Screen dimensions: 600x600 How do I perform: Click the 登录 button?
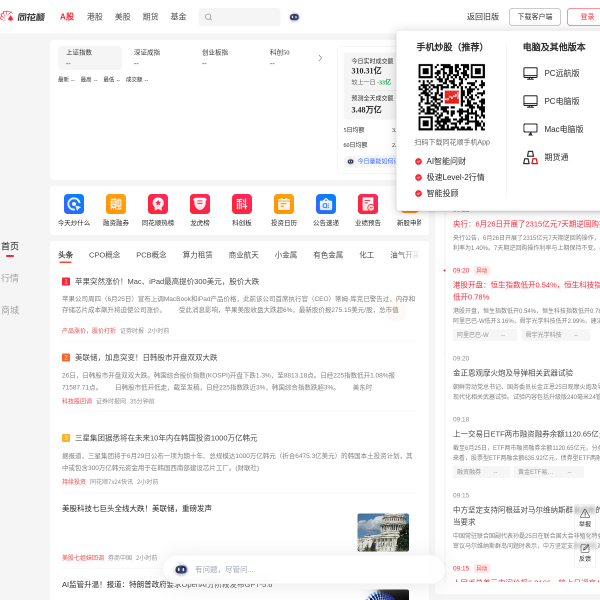[x=585, y=17]
